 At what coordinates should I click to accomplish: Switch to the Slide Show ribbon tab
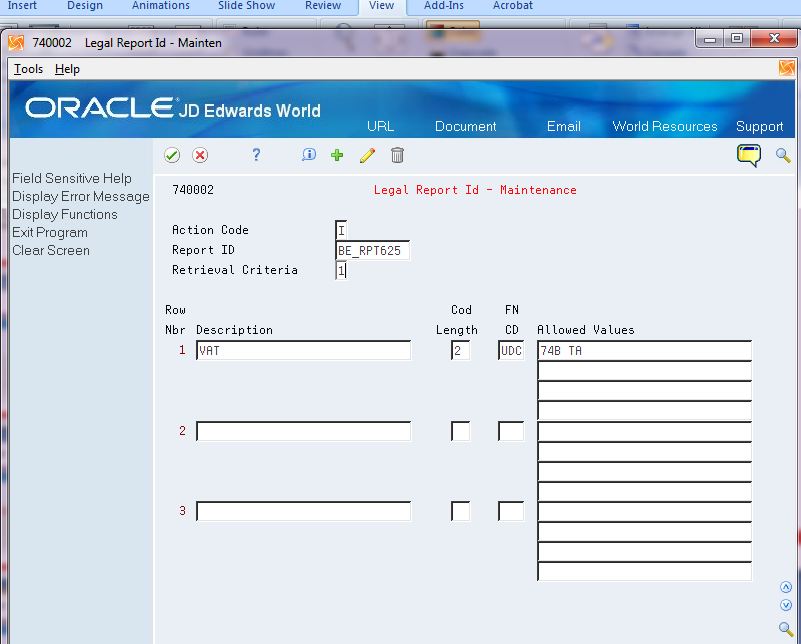point(247,6)
